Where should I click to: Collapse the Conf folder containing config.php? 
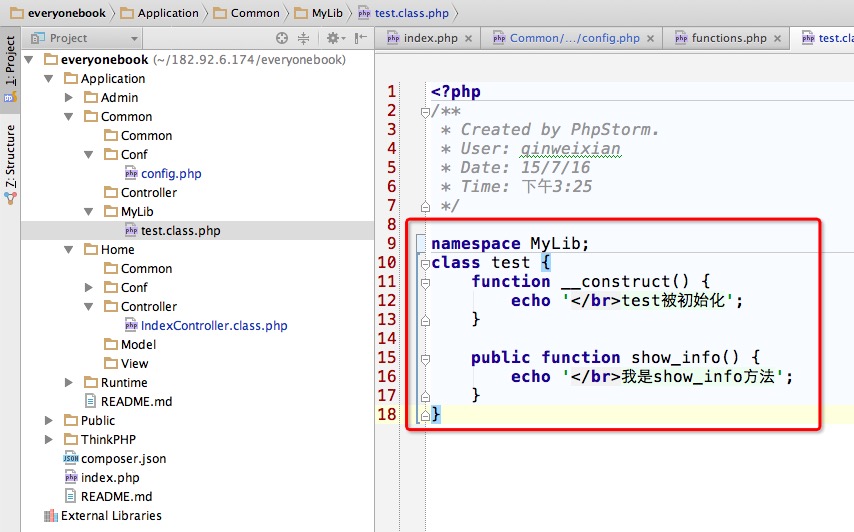coord(89,155)
